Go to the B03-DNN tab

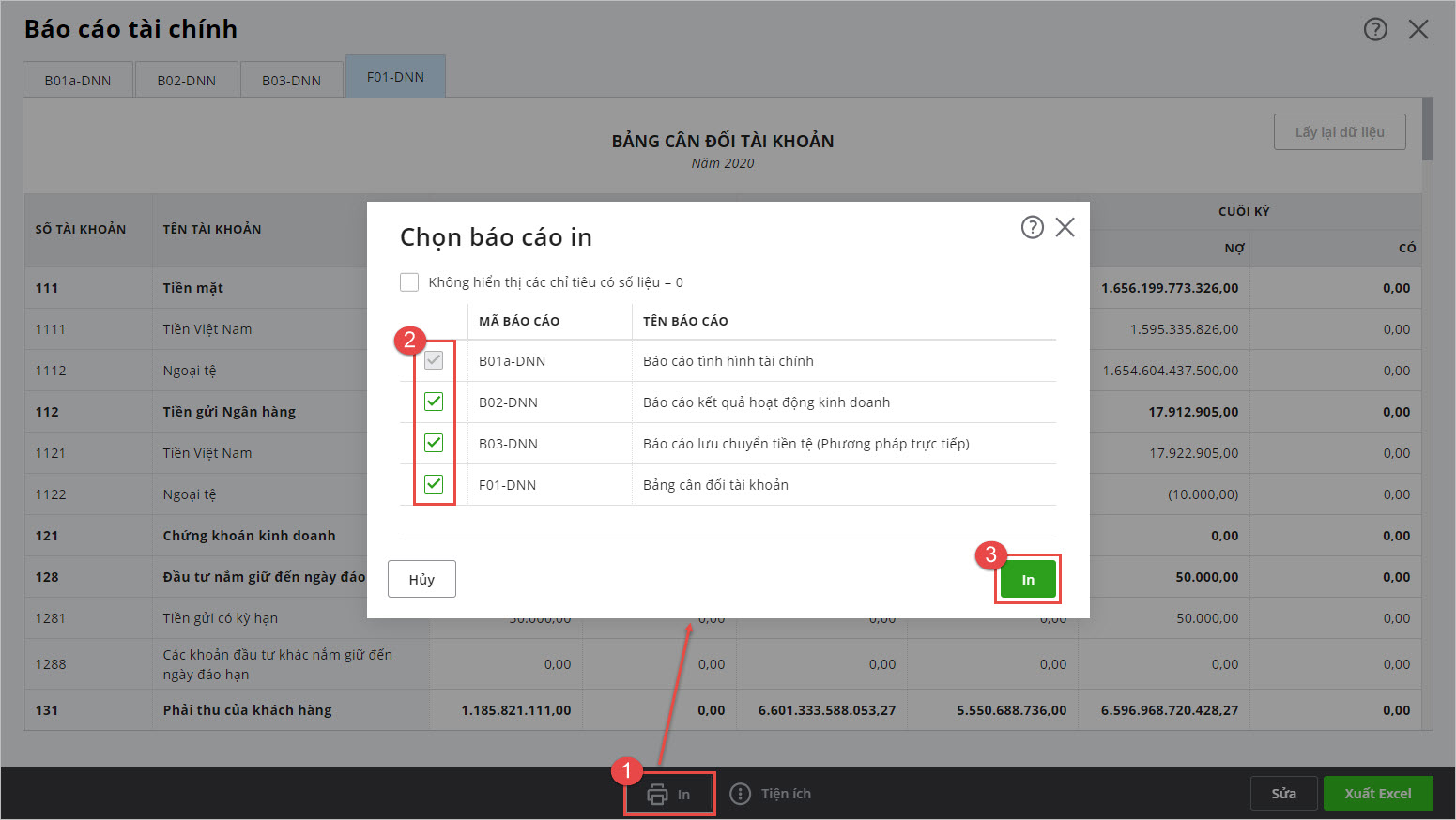(x=291, y=80)
